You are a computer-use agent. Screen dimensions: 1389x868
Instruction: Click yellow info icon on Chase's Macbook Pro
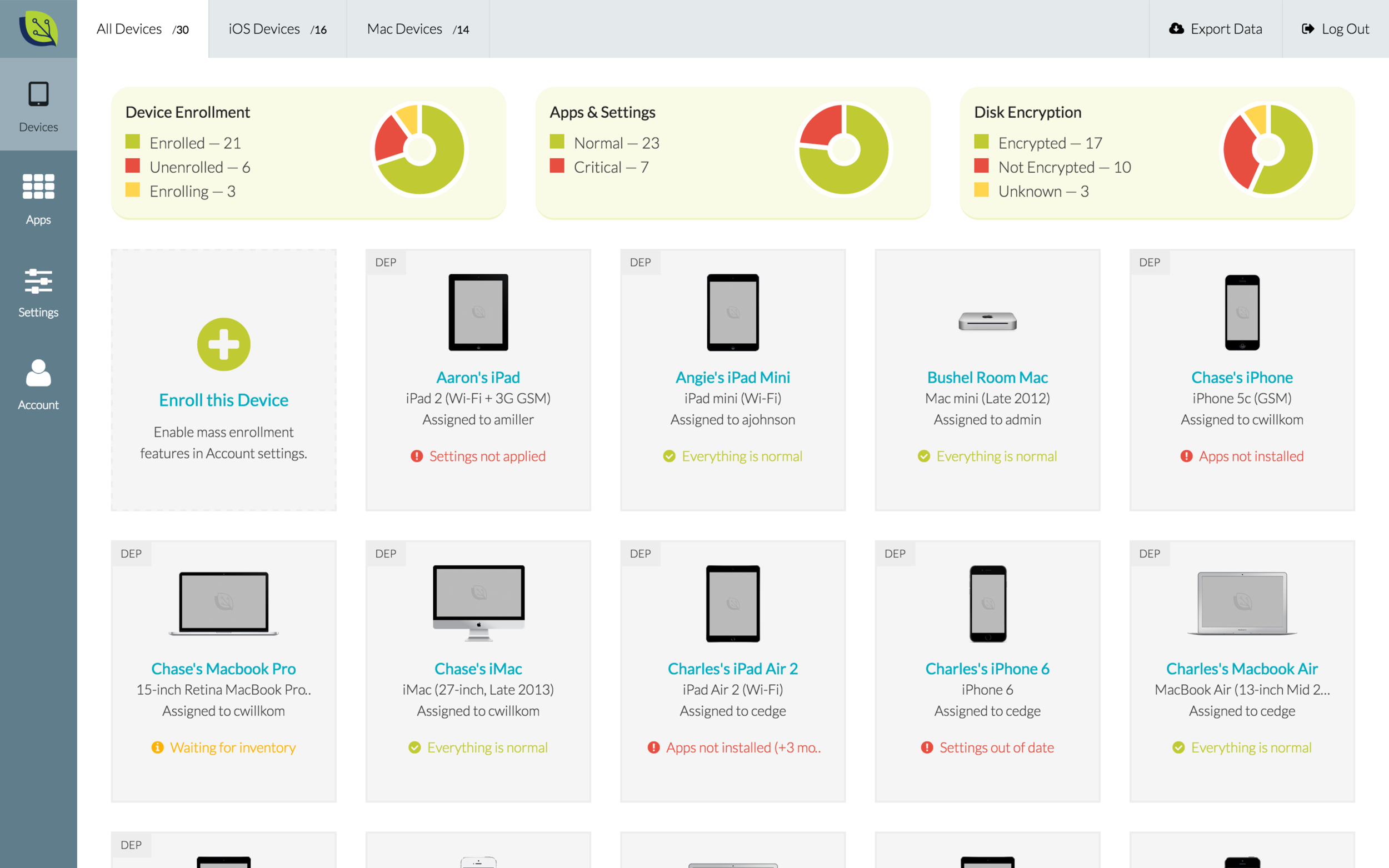pos(157,747)
